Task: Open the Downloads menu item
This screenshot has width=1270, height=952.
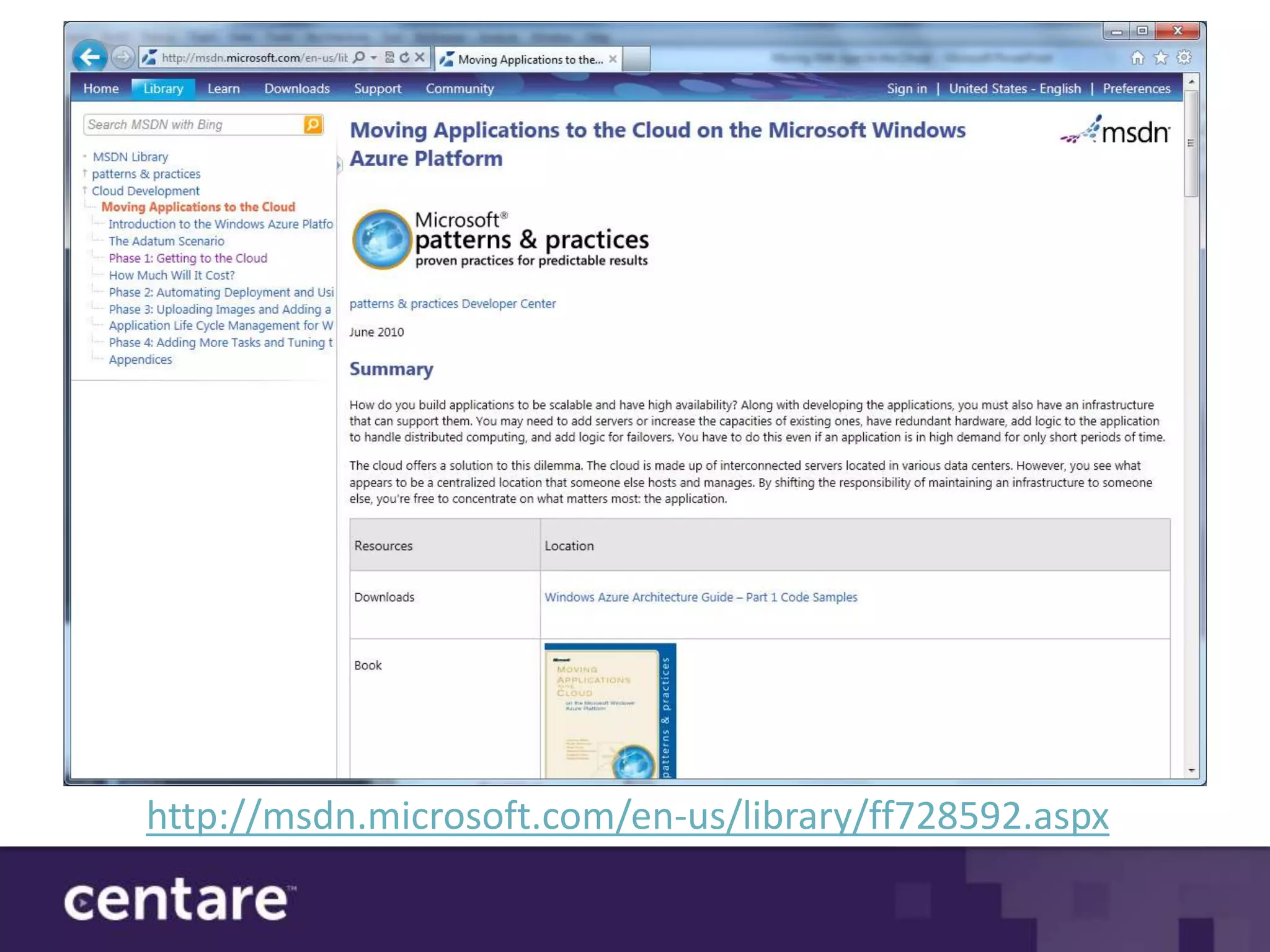Action: [297, 89]
